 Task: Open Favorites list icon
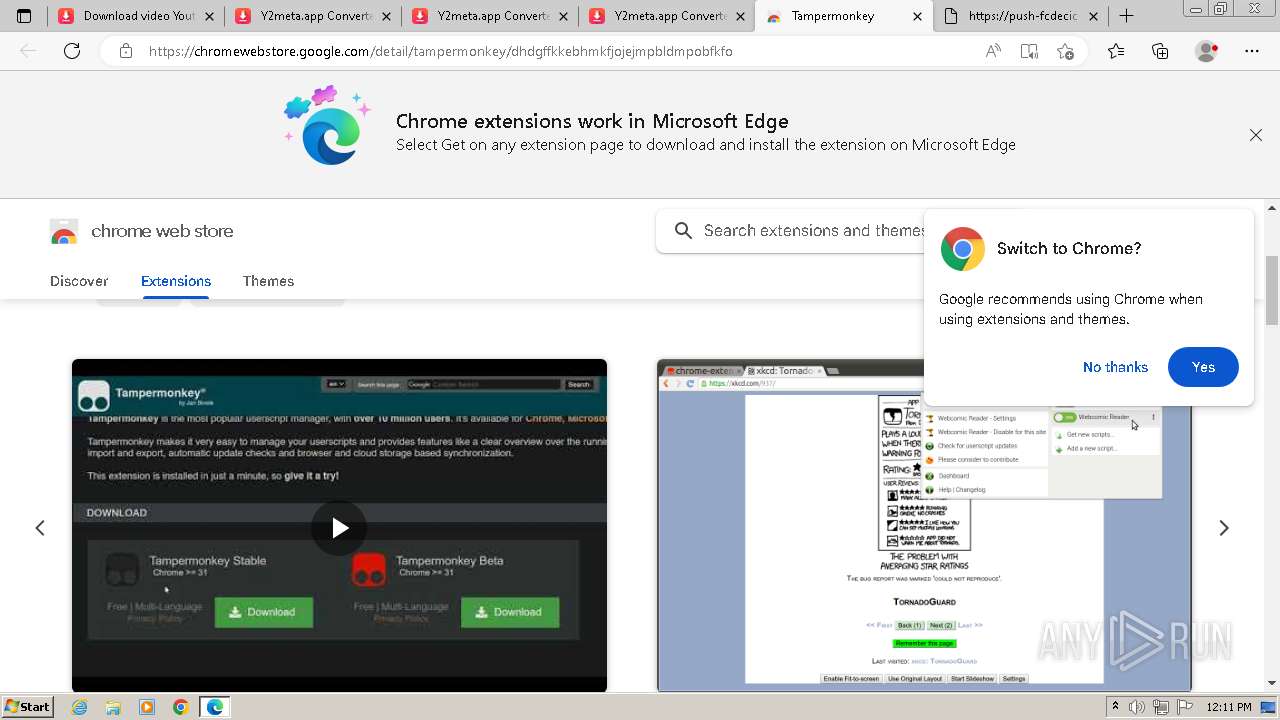[x=1116, y=51]
